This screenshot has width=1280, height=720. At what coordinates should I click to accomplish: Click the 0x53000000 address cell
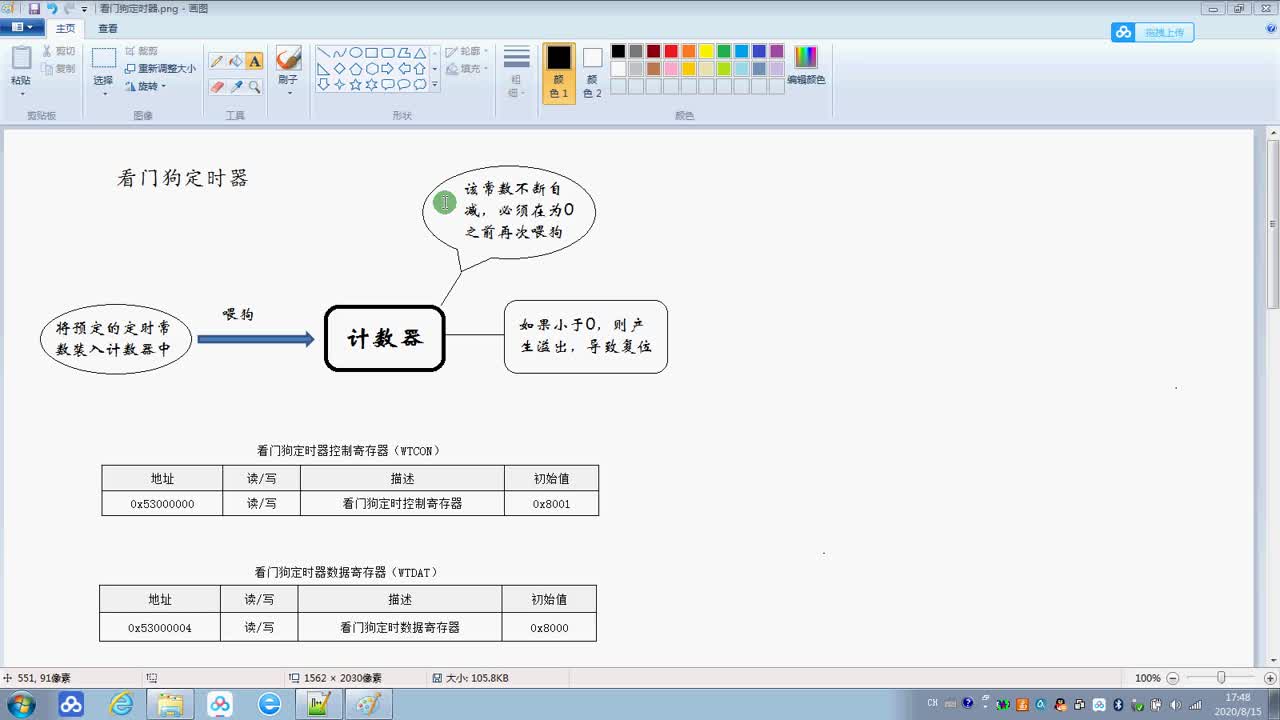[x=162, y=504]
